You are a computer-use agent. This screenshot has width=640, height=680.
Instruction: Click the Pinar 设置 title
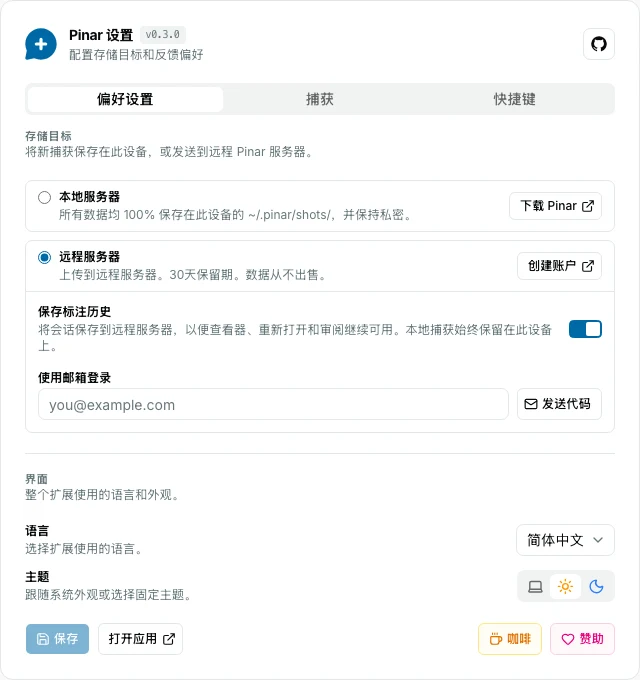coord(101,35)
